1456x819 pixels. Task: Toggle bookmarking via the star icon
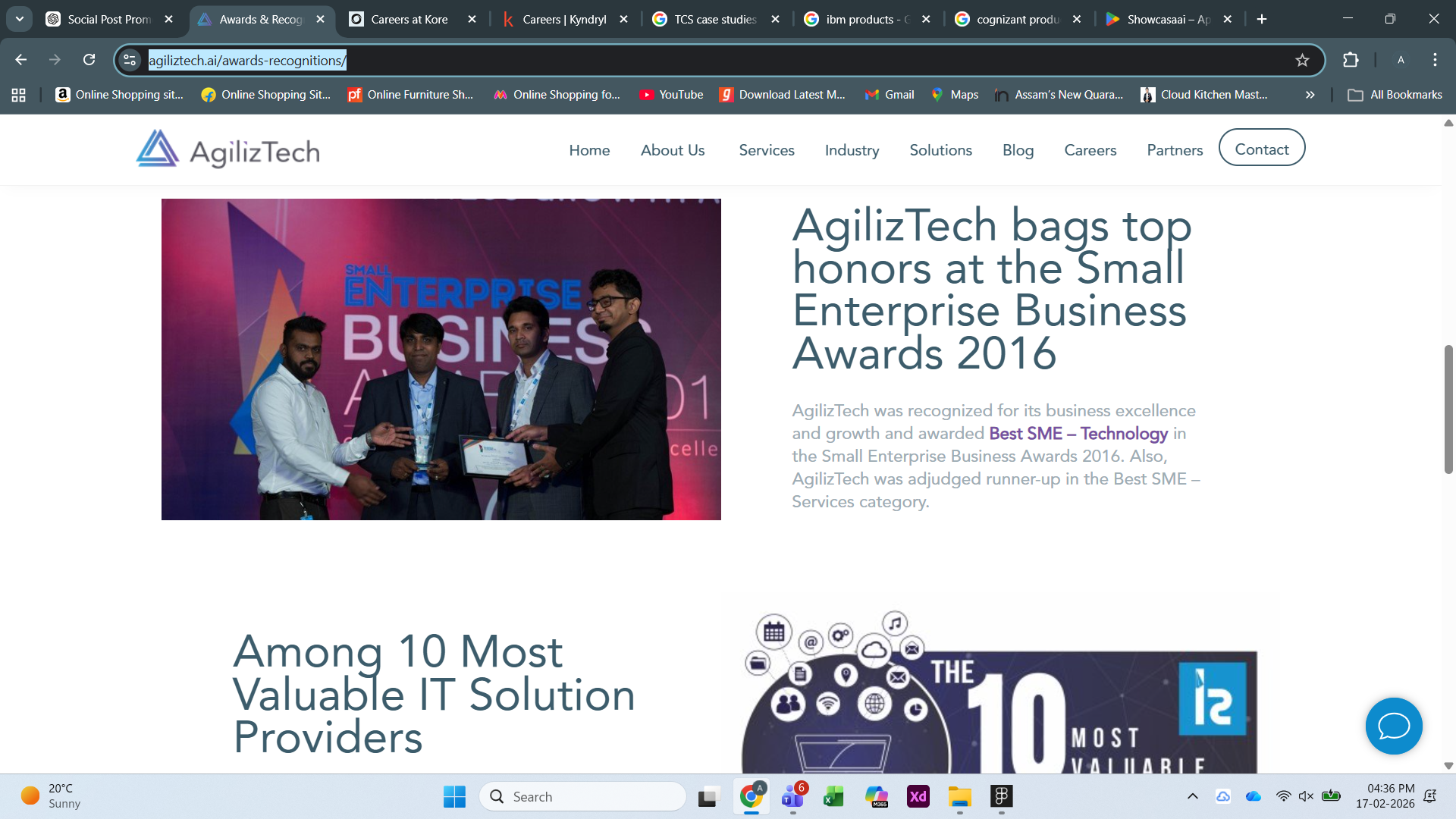[1302, 59]
